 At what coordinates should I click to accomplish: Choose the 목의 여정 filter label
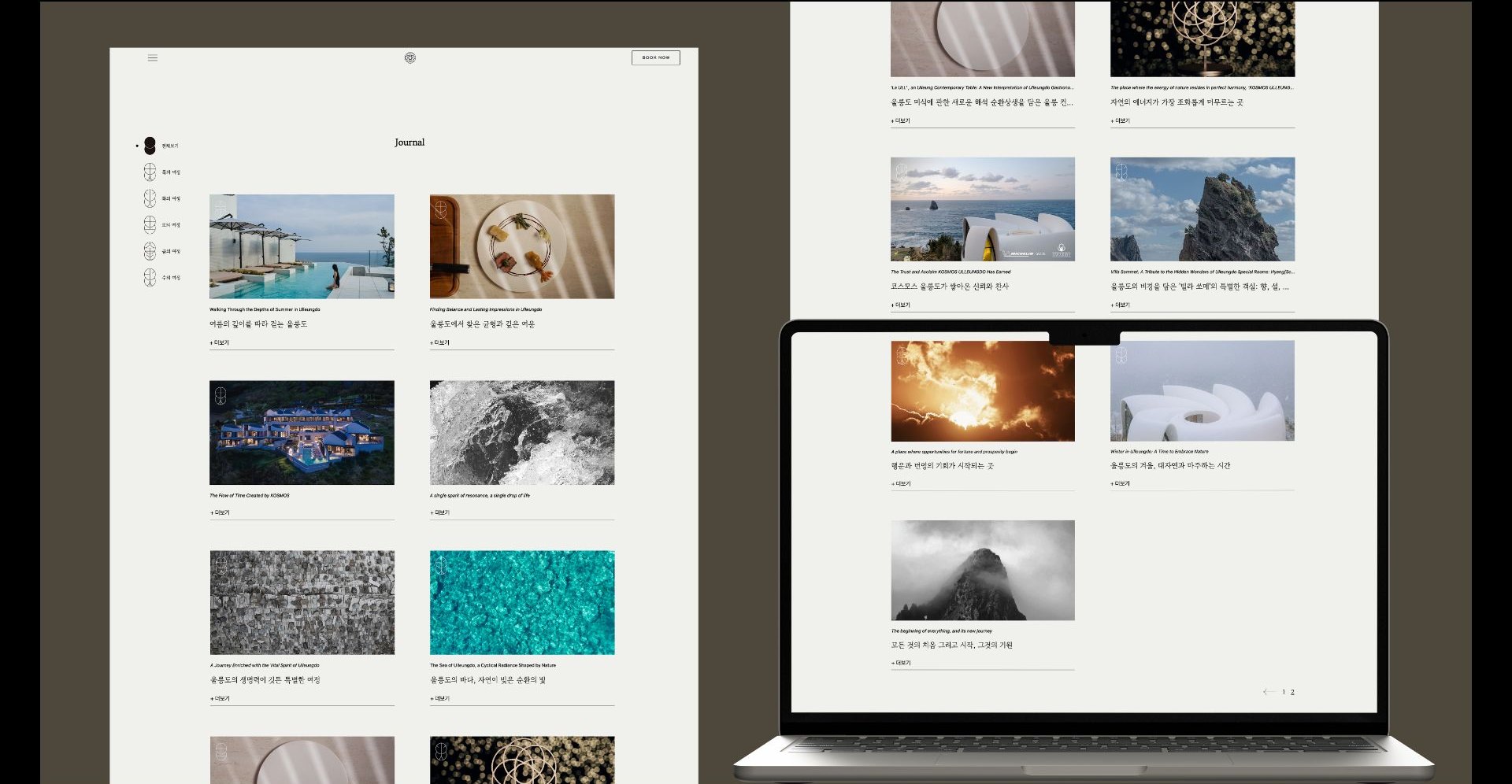click(x=171, y=172)
